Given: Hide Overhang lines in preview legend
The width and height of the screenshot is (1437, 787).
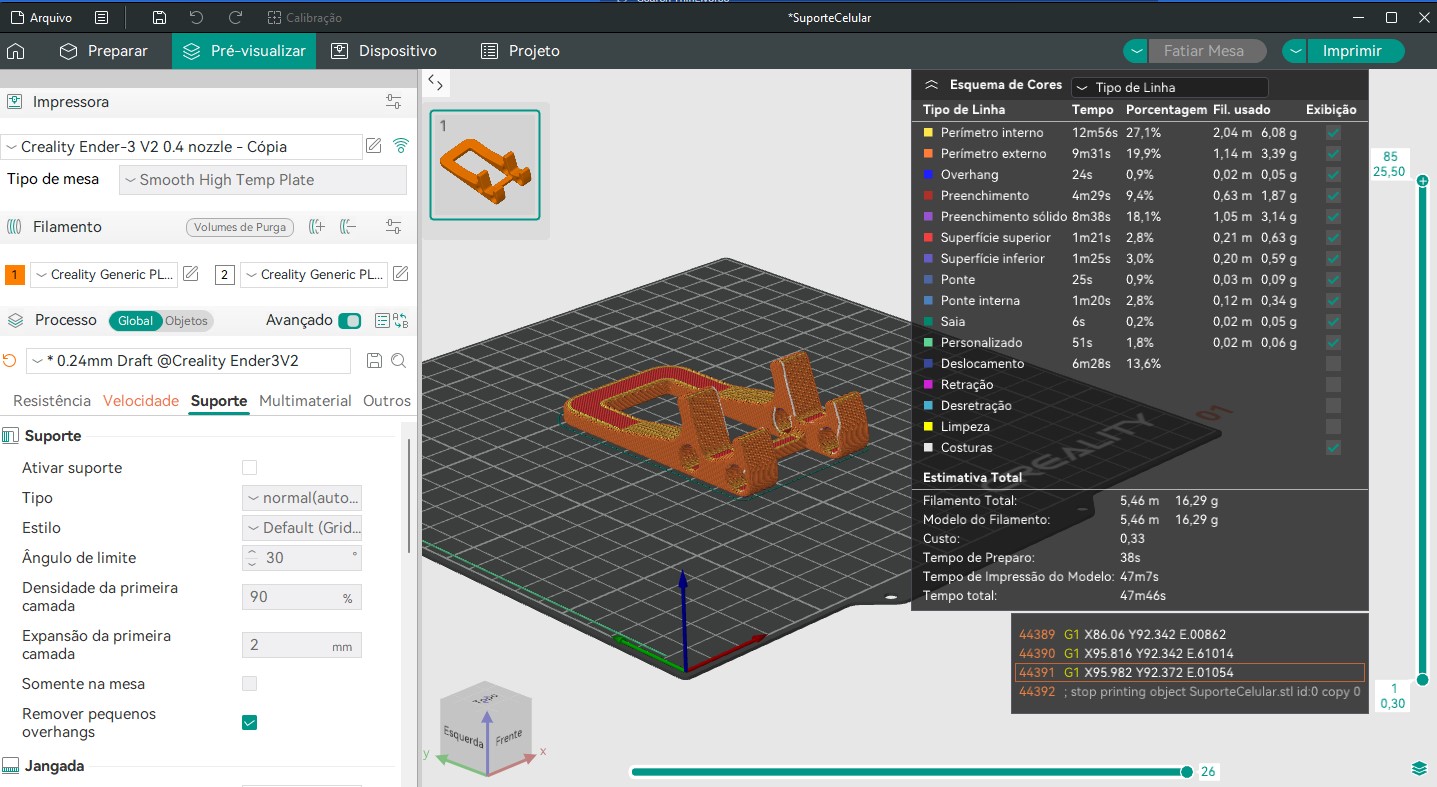Looking at the screenshot, I should [x=1332, y=175].
